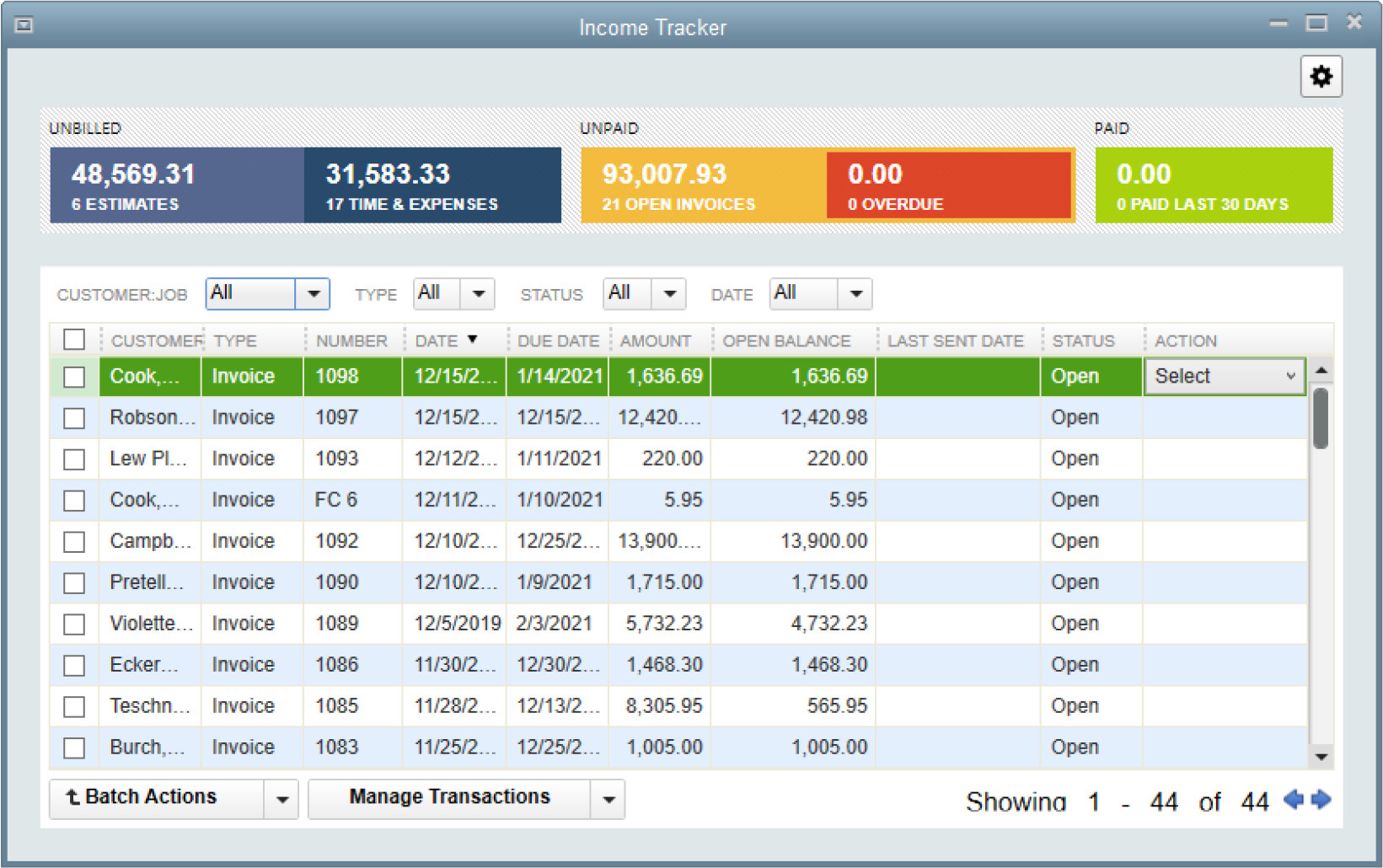Viewport: 1383px width, 868px height.
Task: Check the box for invoice 1085
Action: coord(74,706)
